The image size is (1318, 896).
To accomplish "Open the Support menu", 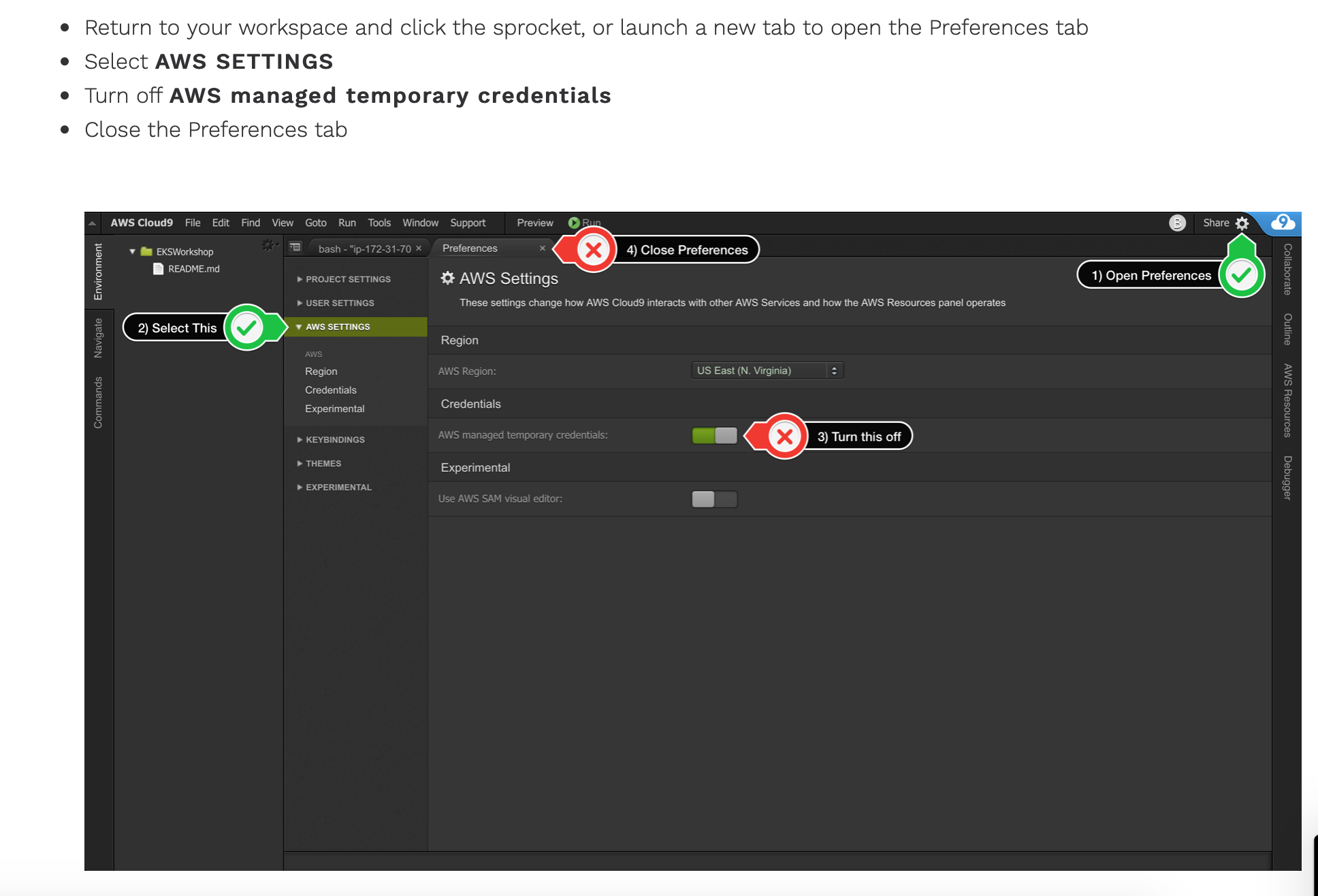I will click(x=468, y=223).
